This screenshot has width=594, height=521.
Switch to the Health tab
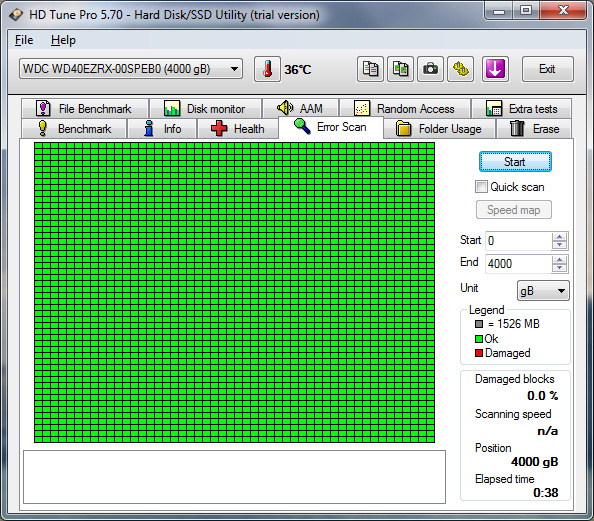click(238, 129)
